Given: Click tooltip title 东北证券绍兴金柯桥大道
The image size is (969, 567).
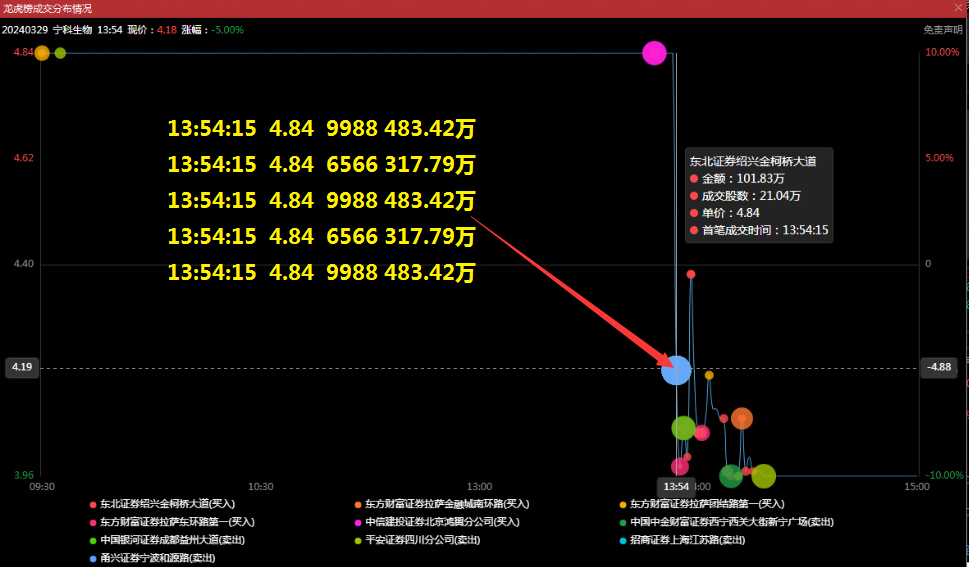Looking at the screenshot, I should [x=753, y=161].
